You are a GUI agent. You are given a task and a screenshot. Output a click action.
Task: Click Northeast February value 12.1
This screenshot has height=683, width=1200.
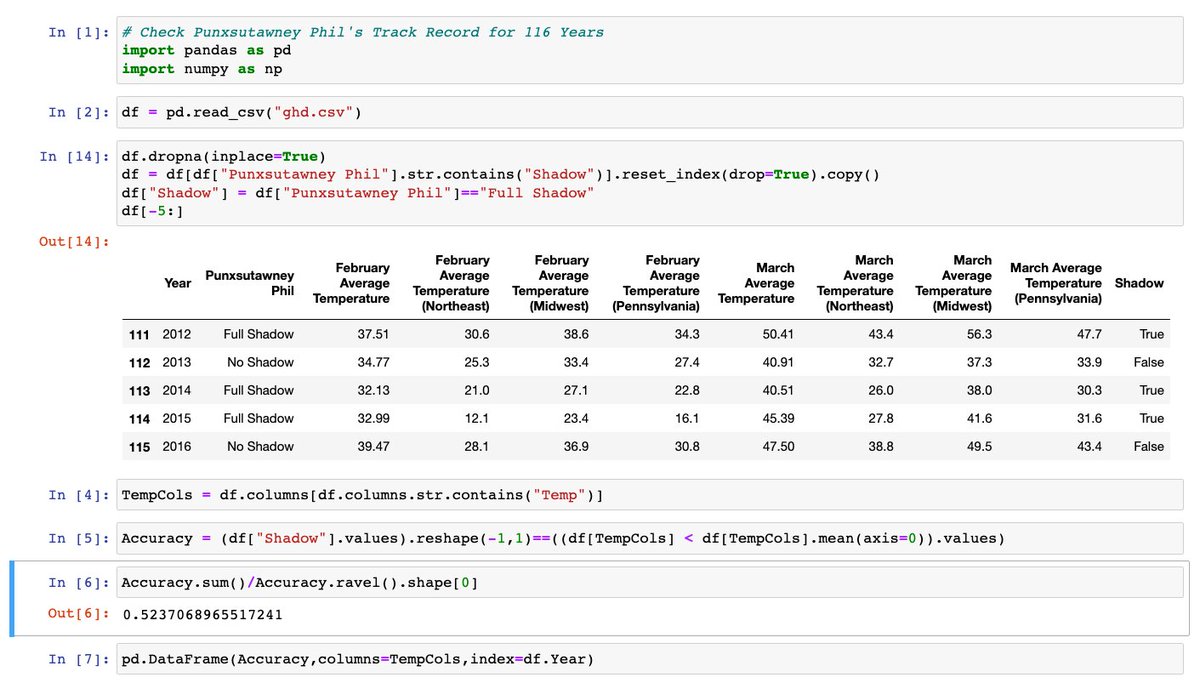(x=477, y=418)
